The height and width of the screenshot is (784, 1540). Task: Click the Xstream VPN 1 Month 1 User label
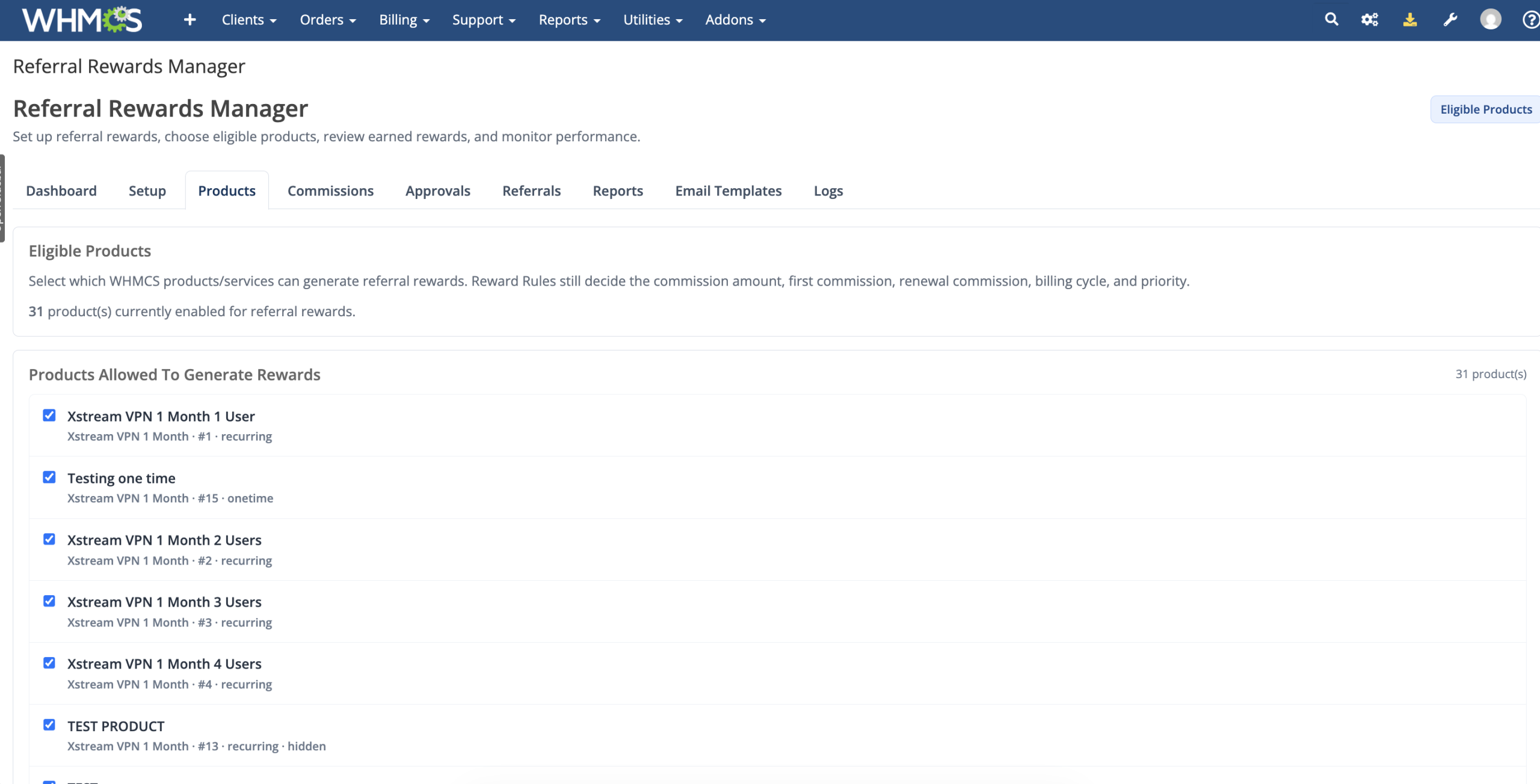[161, 416]
